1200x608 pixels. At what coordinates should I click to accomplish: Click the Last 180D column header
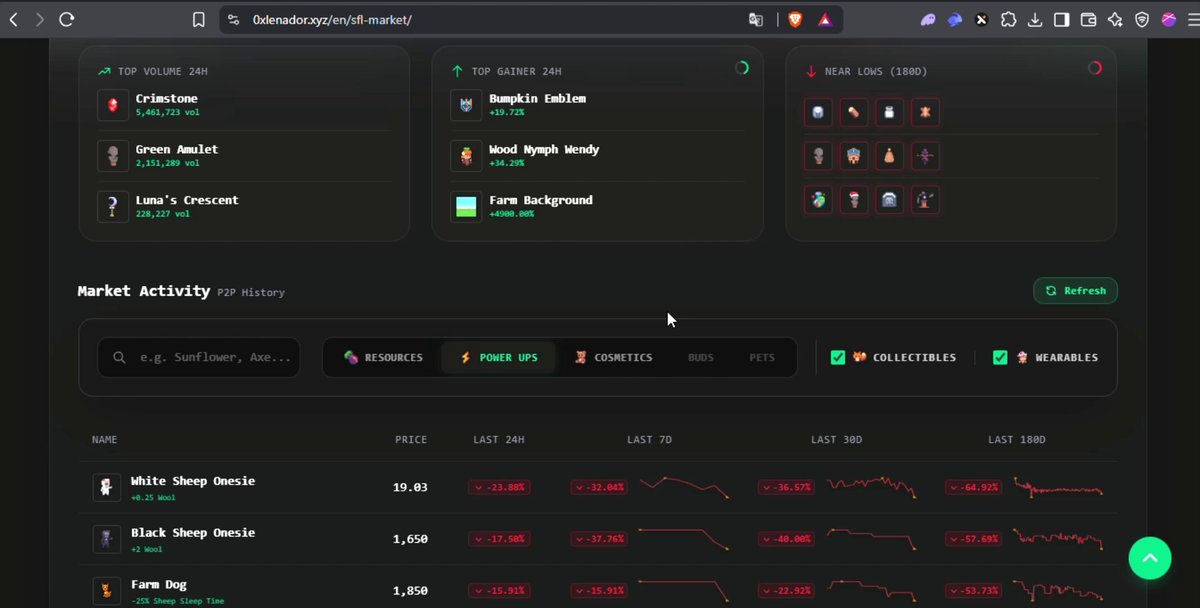pyautogui.click(x=1017, y=440)
